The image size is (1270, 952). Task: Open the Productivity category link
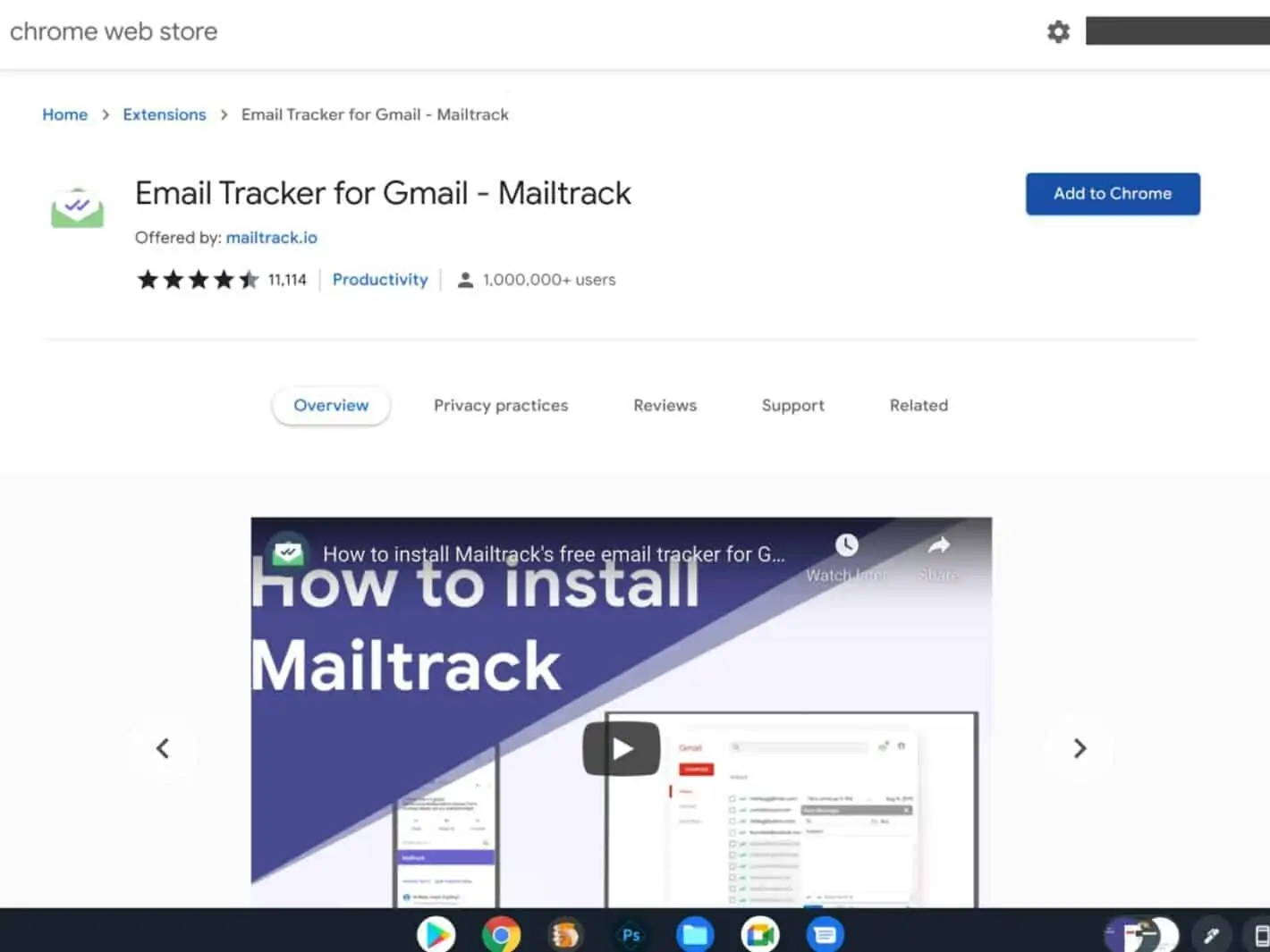click(380, 280)
